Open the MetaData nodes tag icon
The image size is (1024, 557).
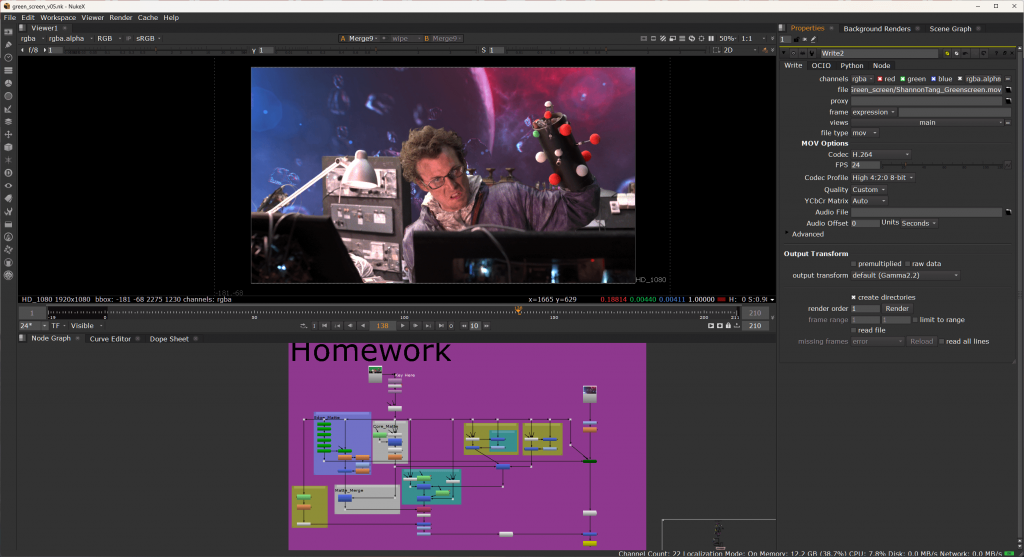[x=8, y=199]
